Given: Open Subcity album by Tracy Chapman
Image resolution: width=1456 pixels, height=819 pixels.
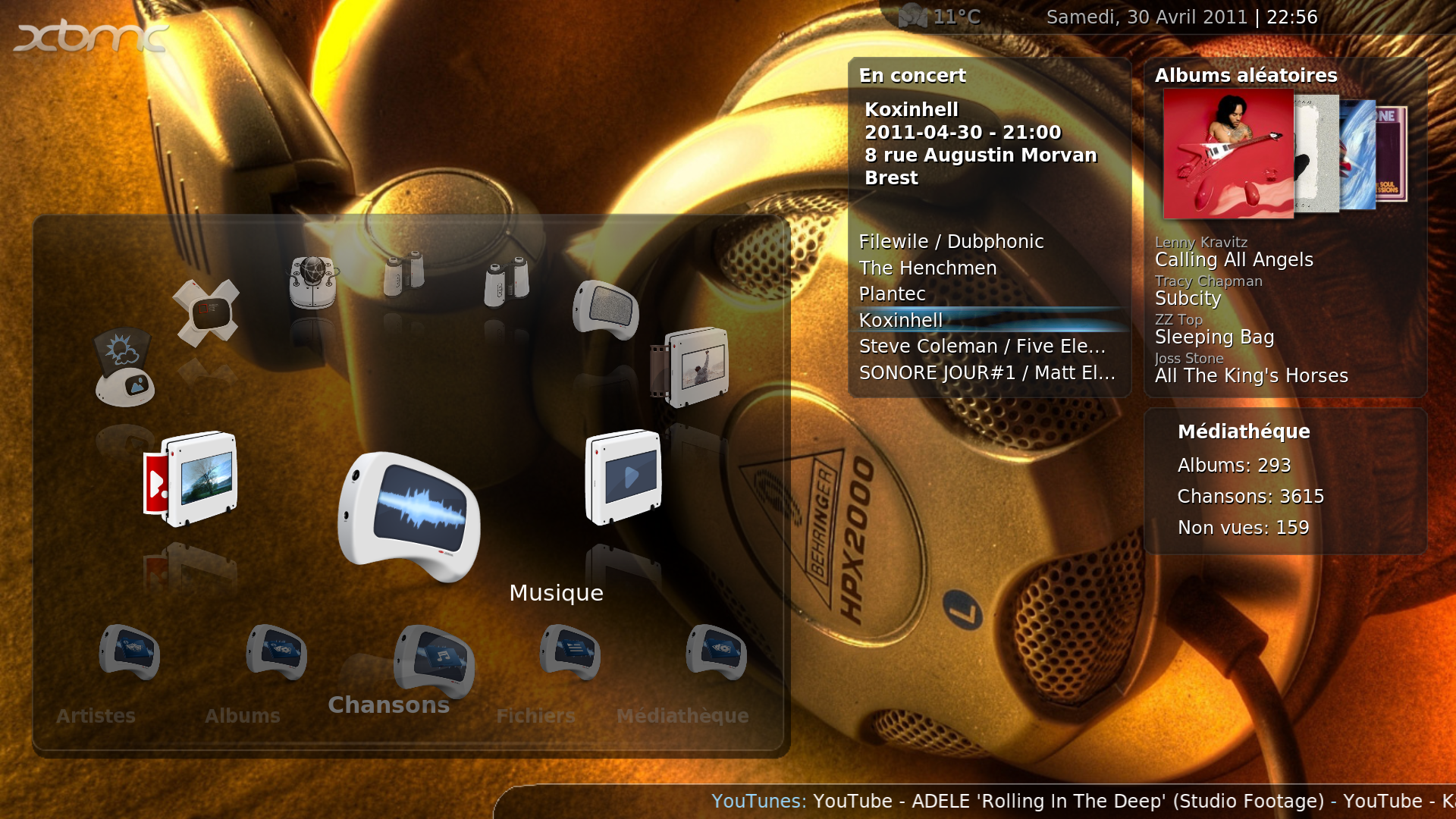Looking at the screenshot, I should pos(1188,298).
